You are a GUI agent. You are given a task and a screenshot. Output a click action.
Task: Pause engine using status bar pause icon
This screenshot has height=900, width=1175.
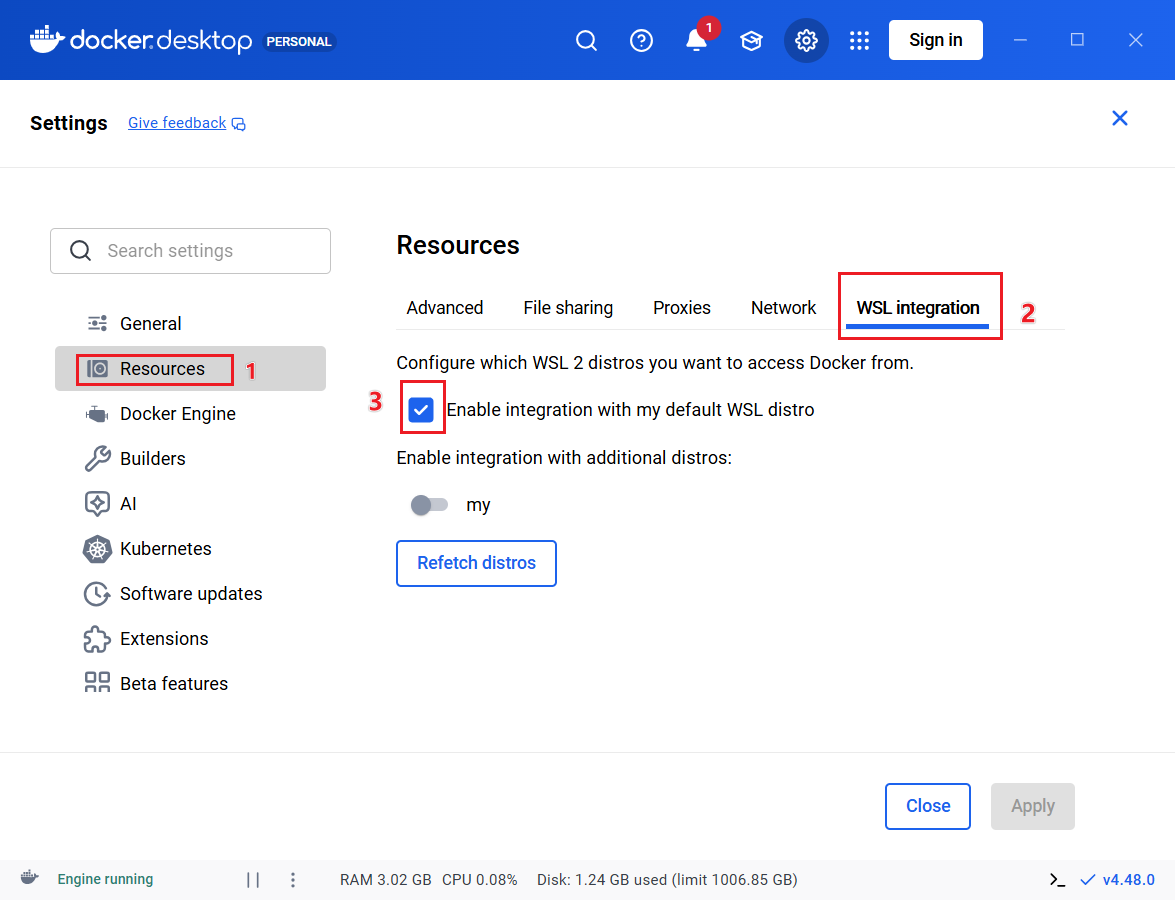pos(253,880)
